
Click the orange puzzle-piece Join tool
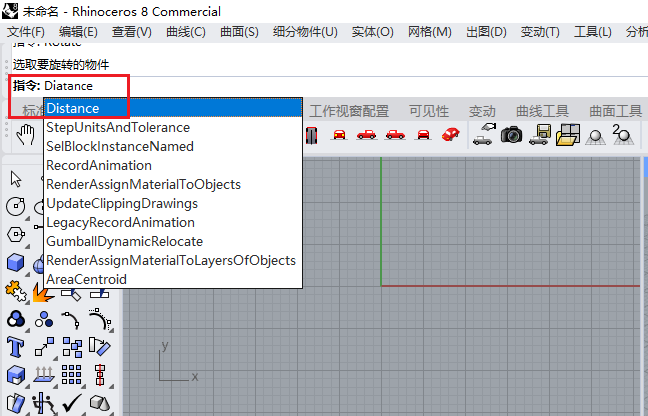point(16,291)
